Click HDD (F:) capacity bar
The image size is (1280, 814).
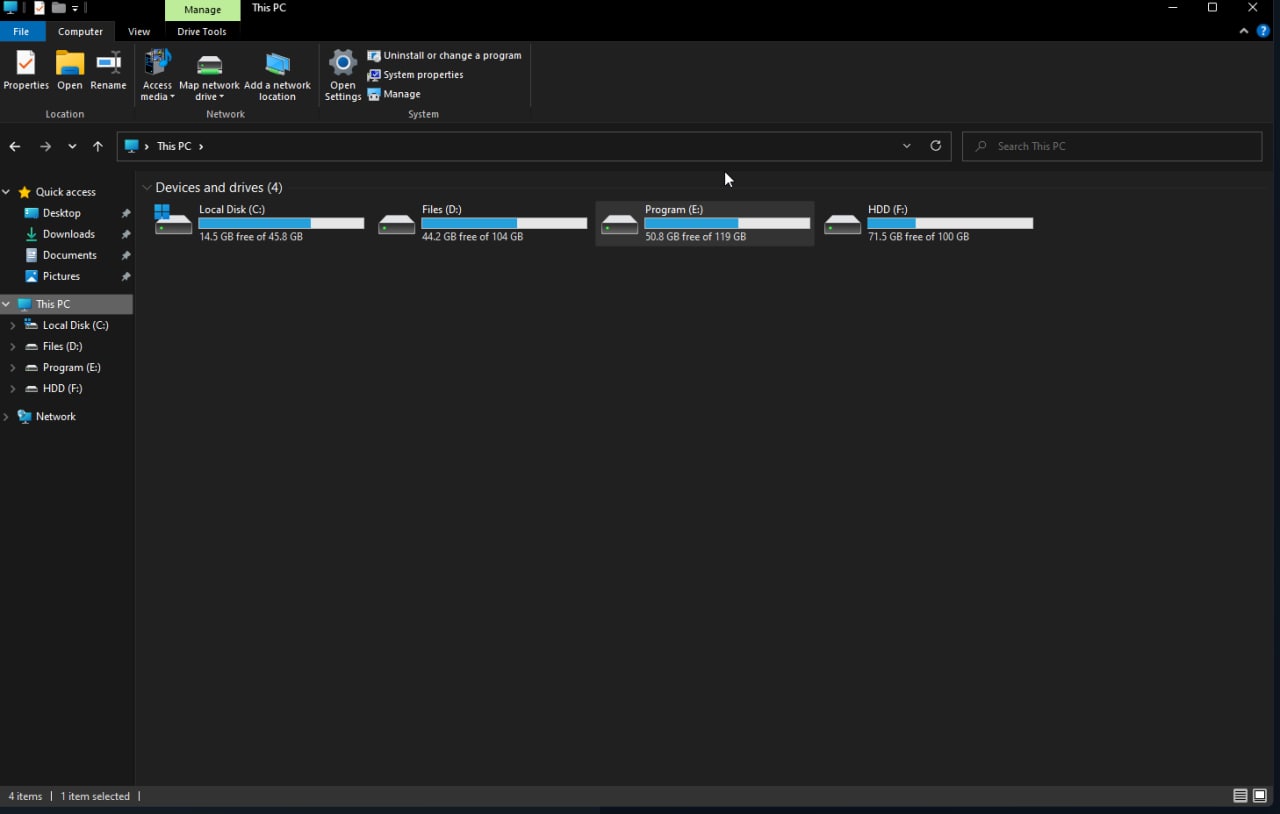coord(950,223)
